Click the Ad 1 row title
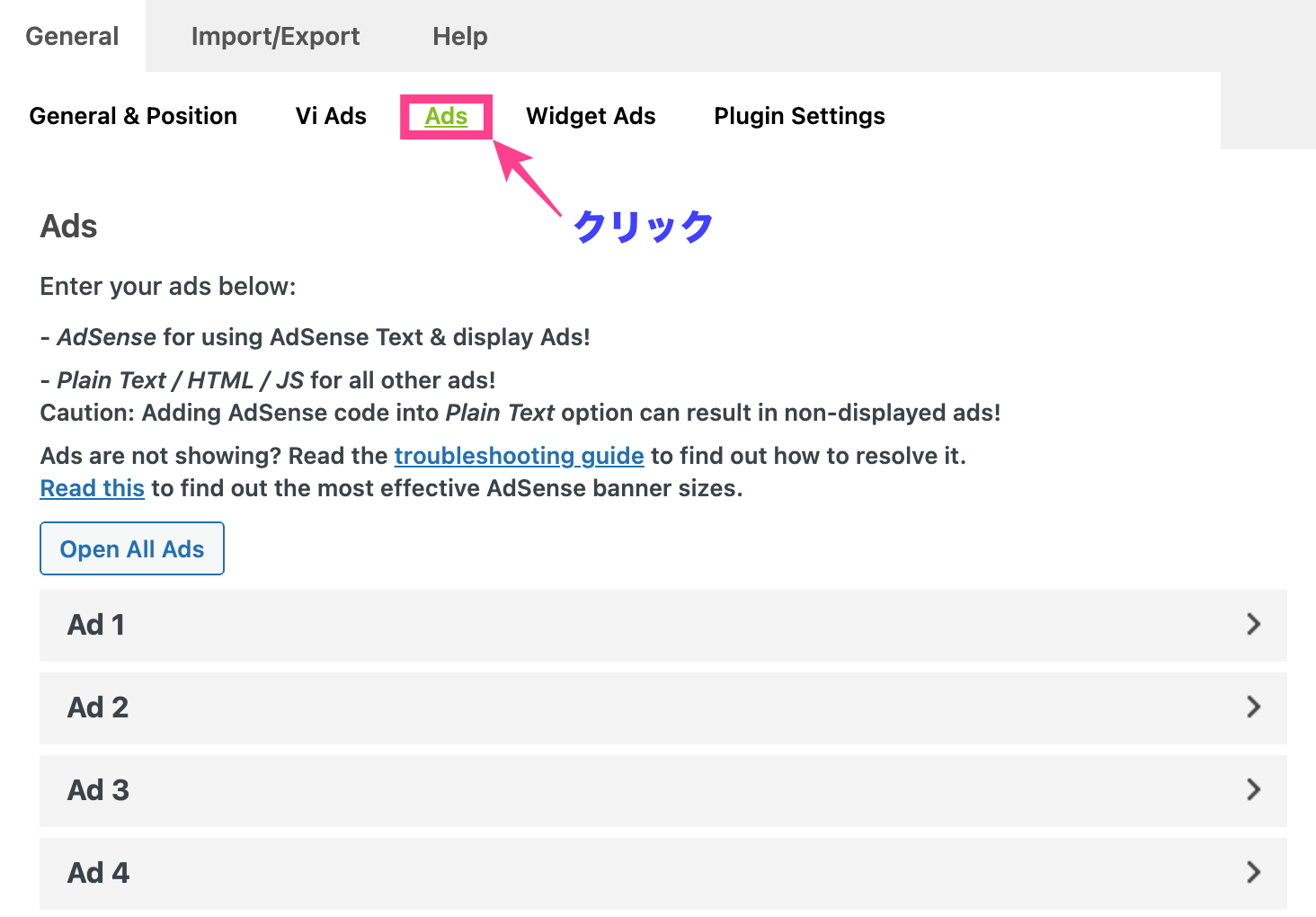This screenshot has height=917, width=1316. coord(96,625)
